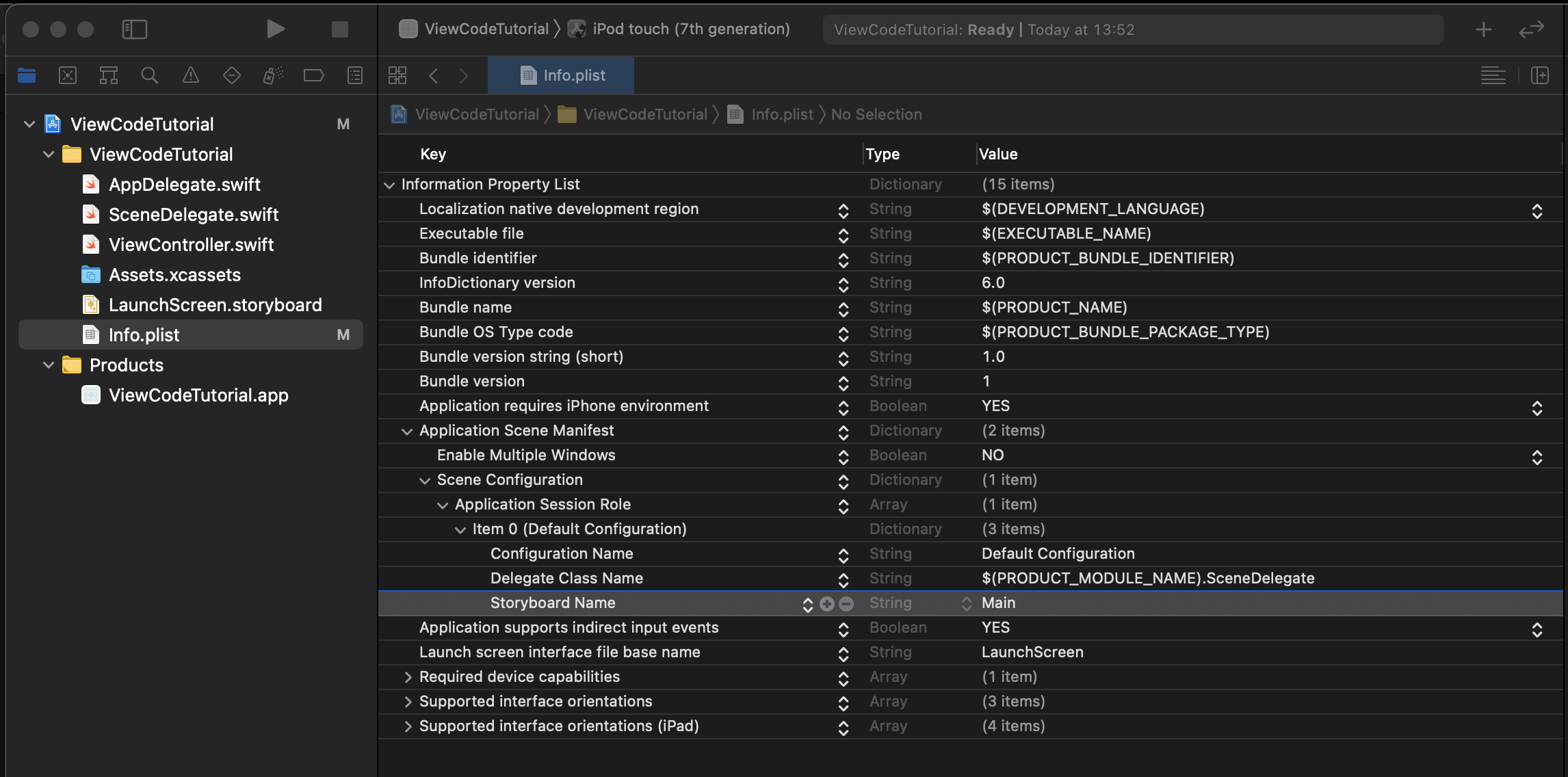This screenshot has height=777, width=1568.
Task: Select the Info.plist editor tab
Action: pos(561,75)
